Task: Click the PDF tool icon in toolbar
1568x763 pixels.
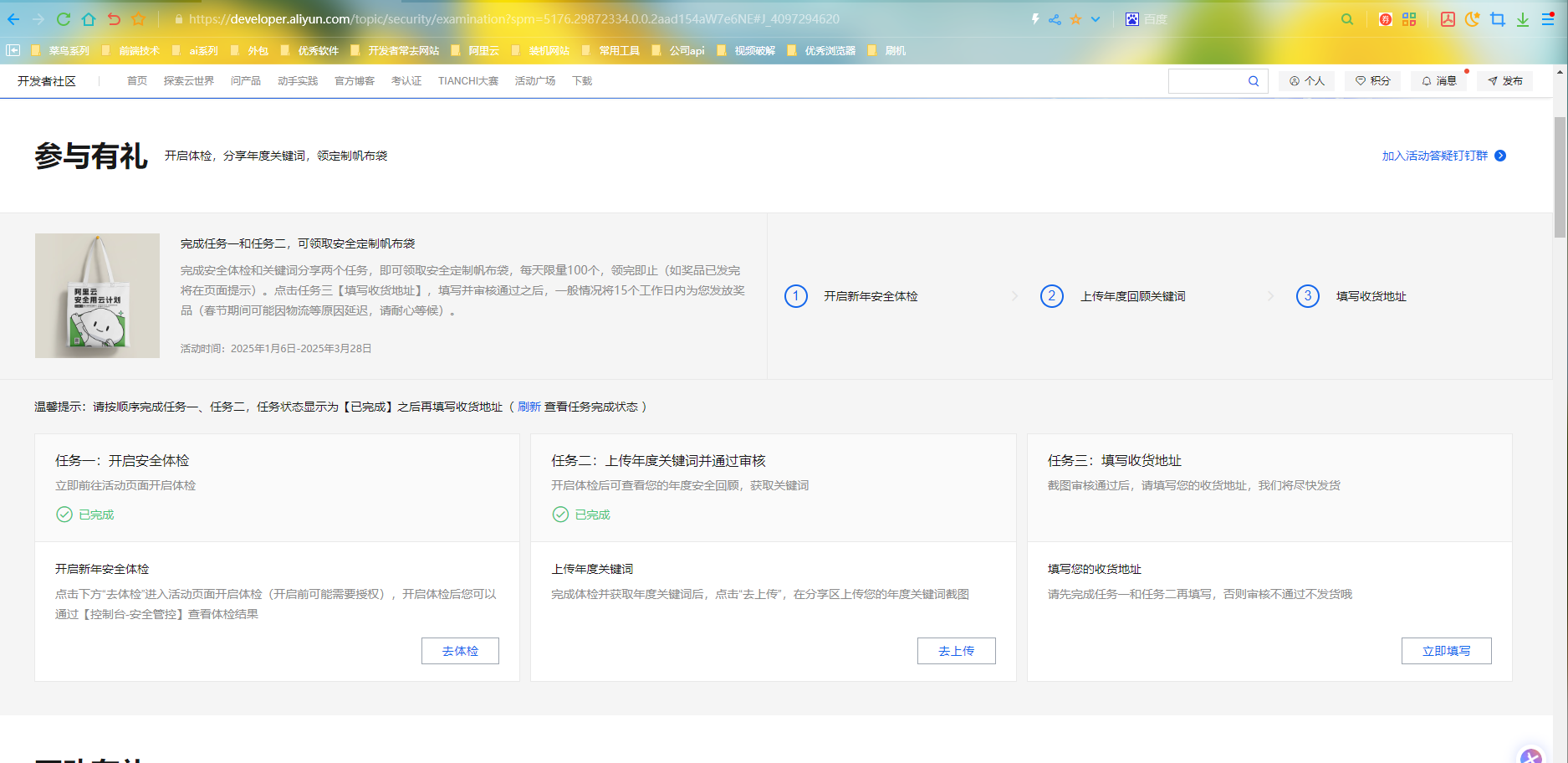Action: coord(1448,19)
